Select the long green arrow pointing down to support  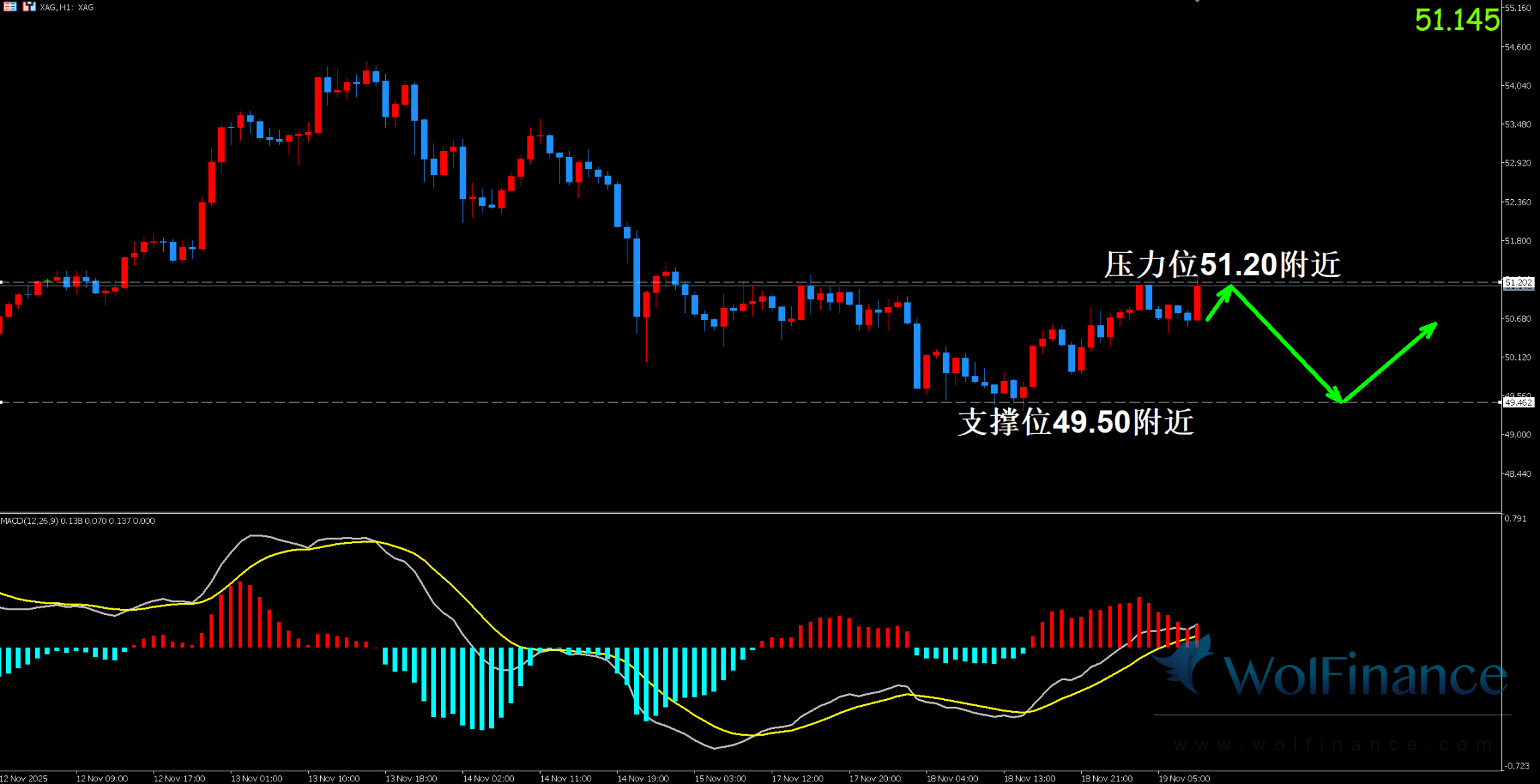1286,344
